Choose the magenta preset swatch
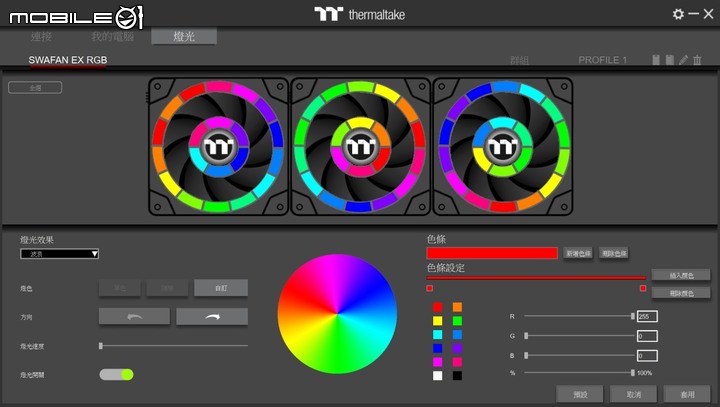Screen dimensions: 720x407 pos(438,362)
